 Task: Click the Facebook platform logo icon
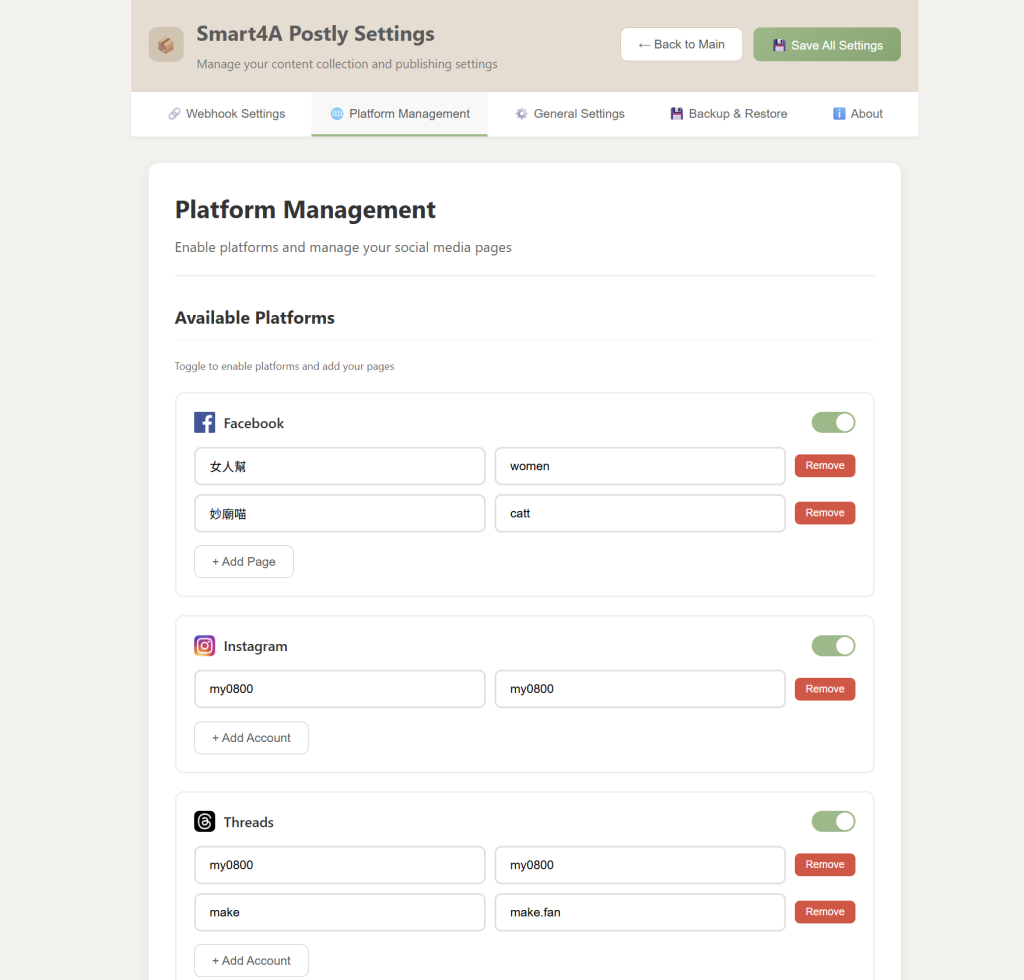(x=205, y=423)
